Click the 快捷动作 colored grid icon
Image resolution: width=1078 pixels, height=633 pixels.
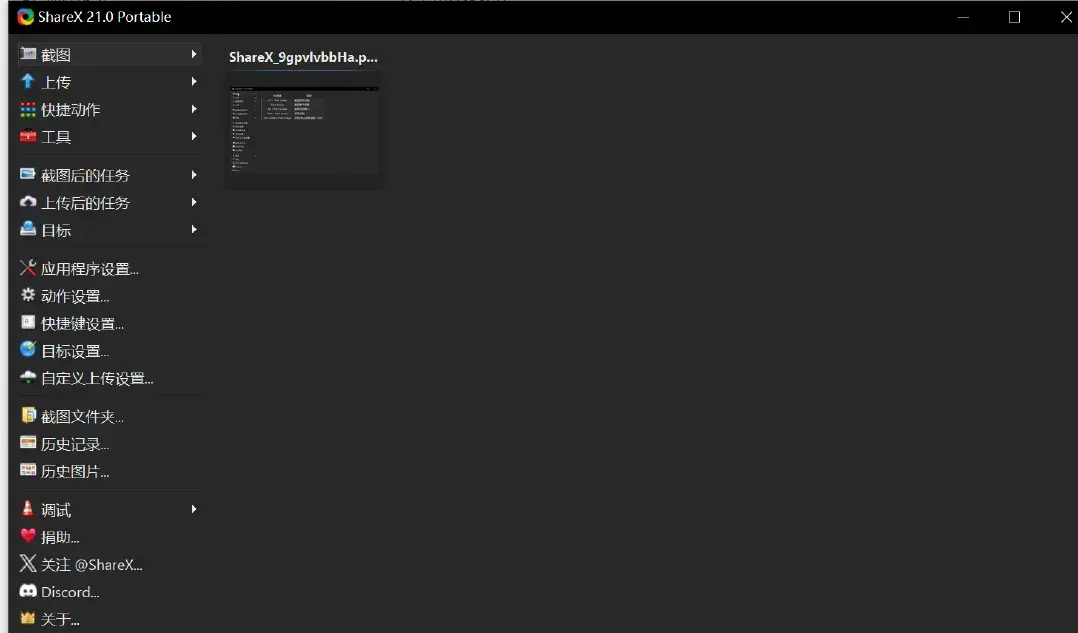click(x=28, y=109)
